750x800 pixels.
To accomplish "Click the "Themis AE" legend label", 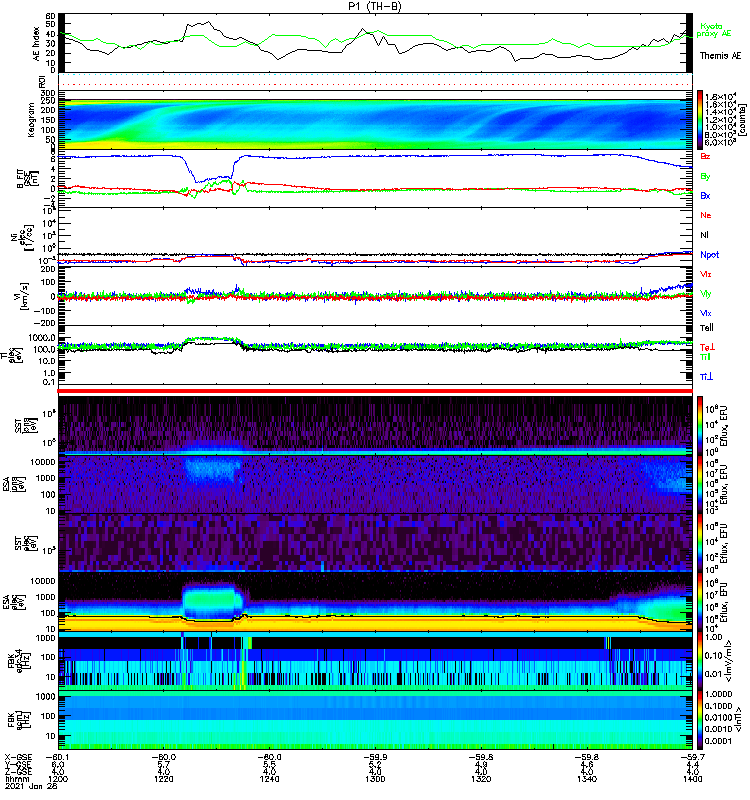I will click(x=720, y=56).
